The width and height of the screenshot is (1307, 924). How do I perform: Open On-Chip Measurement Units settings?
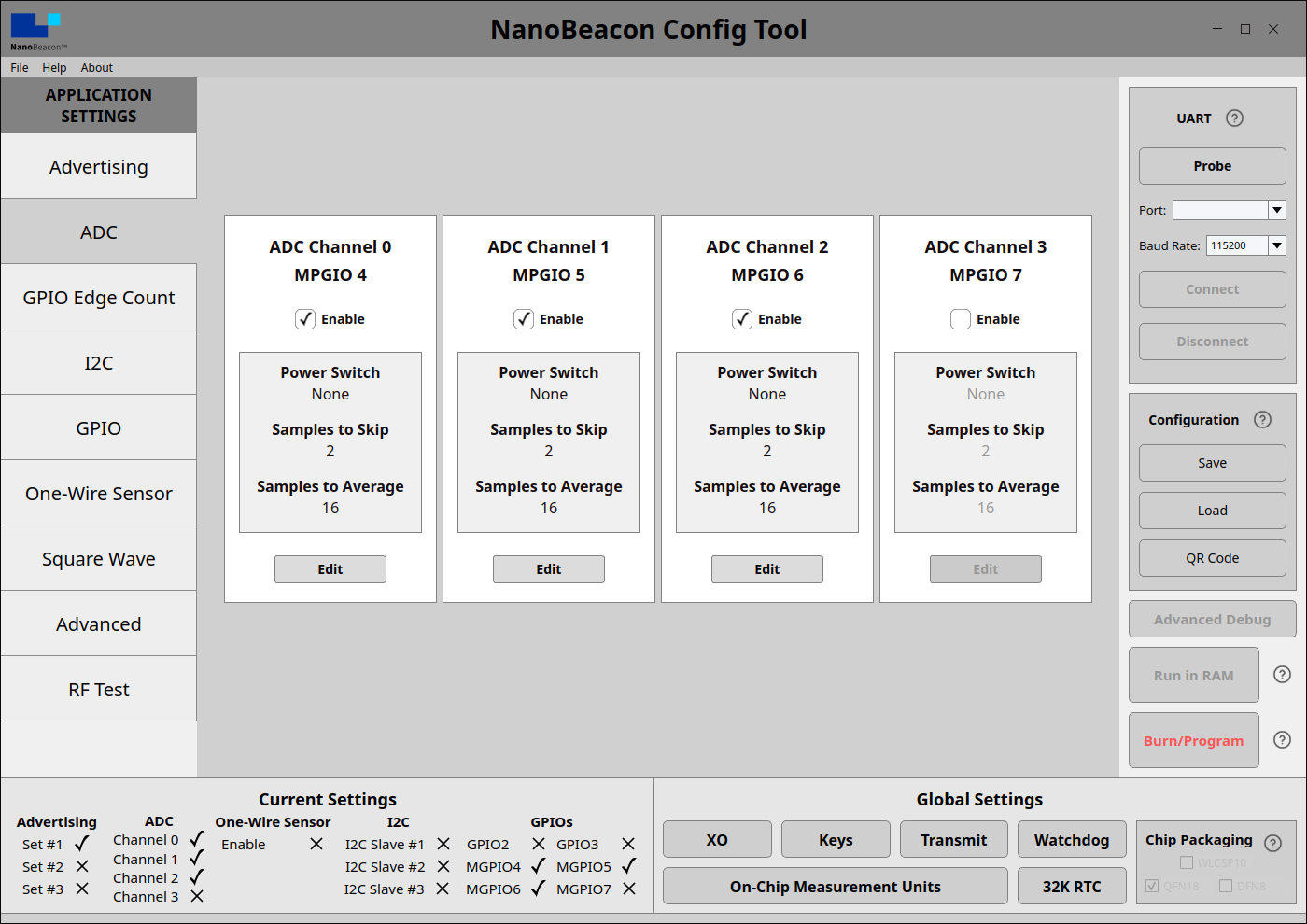click(x=836, y=886)
